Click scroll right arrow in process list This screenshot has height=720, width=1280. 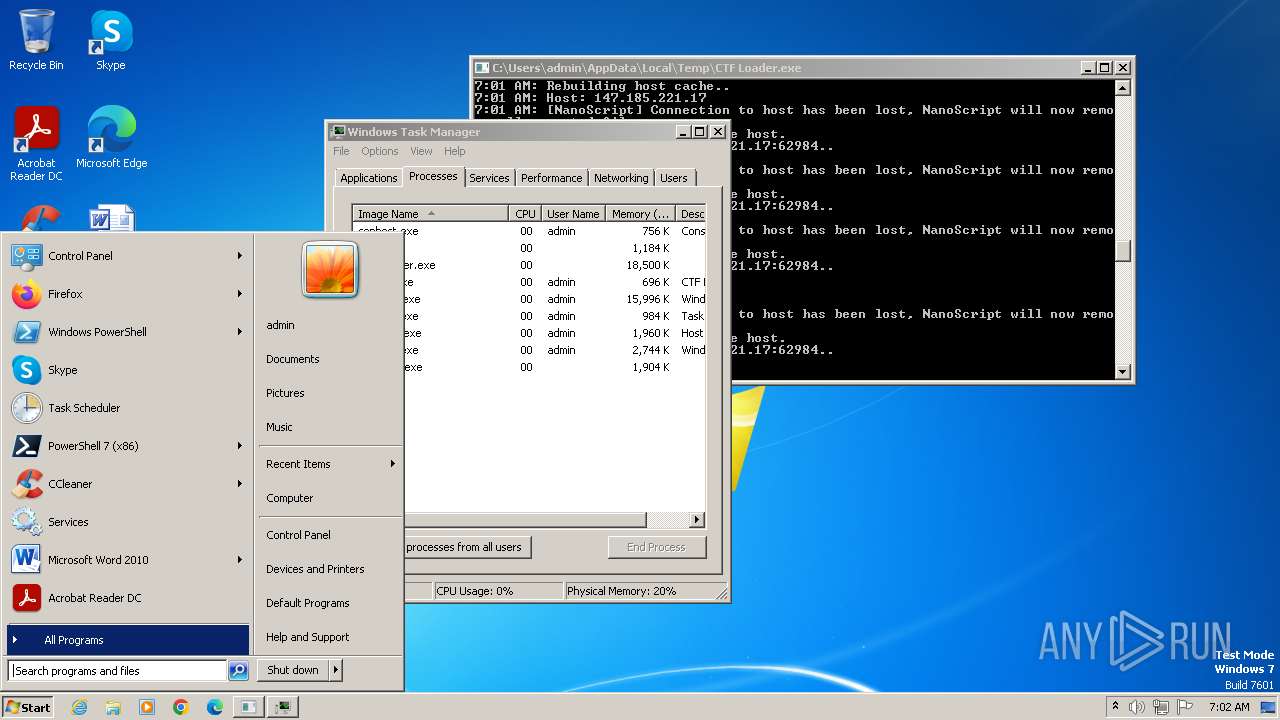point(697,520)
